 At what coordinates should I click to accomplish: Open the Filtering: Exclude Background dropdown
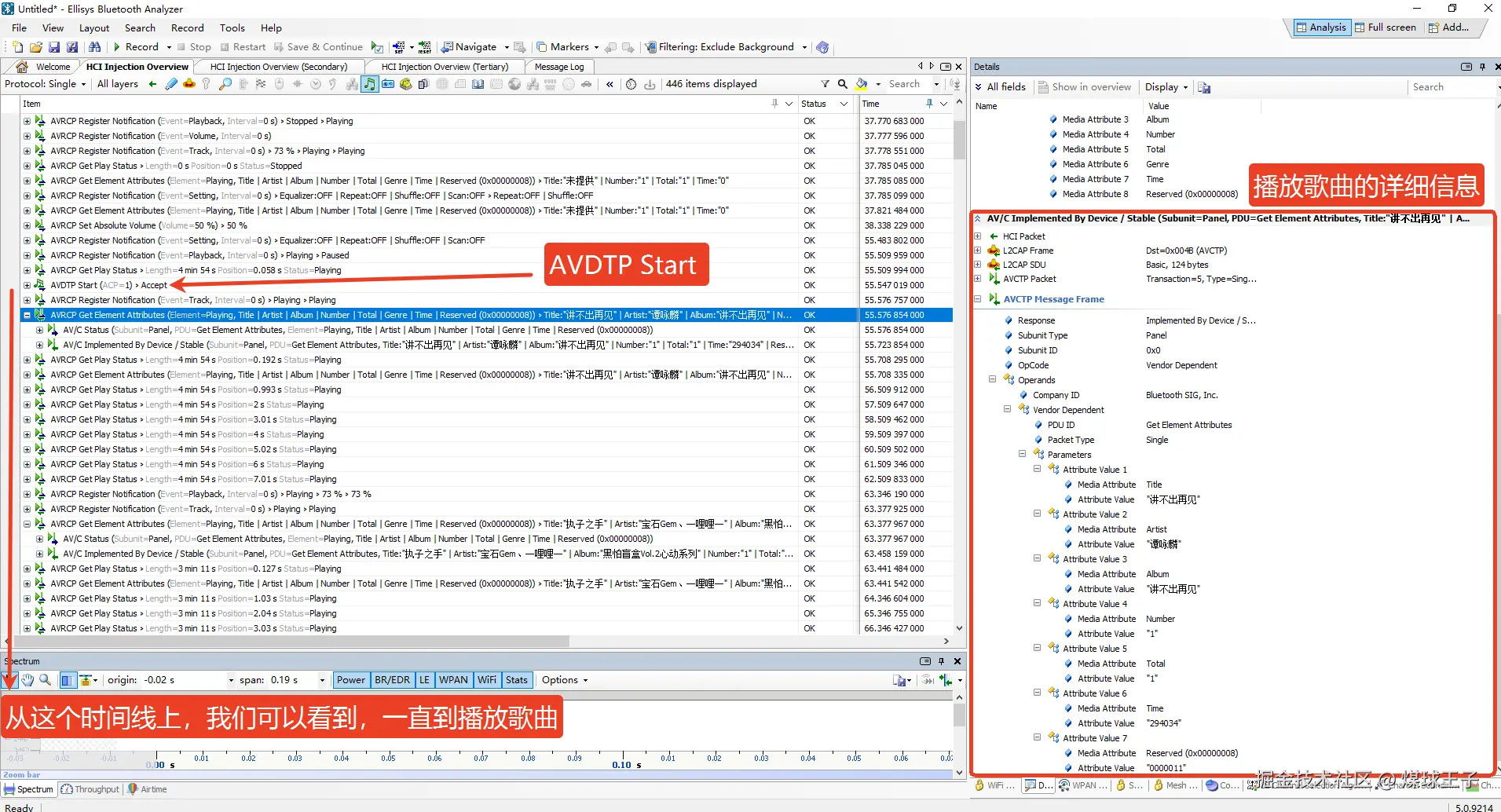click(727, 47)
